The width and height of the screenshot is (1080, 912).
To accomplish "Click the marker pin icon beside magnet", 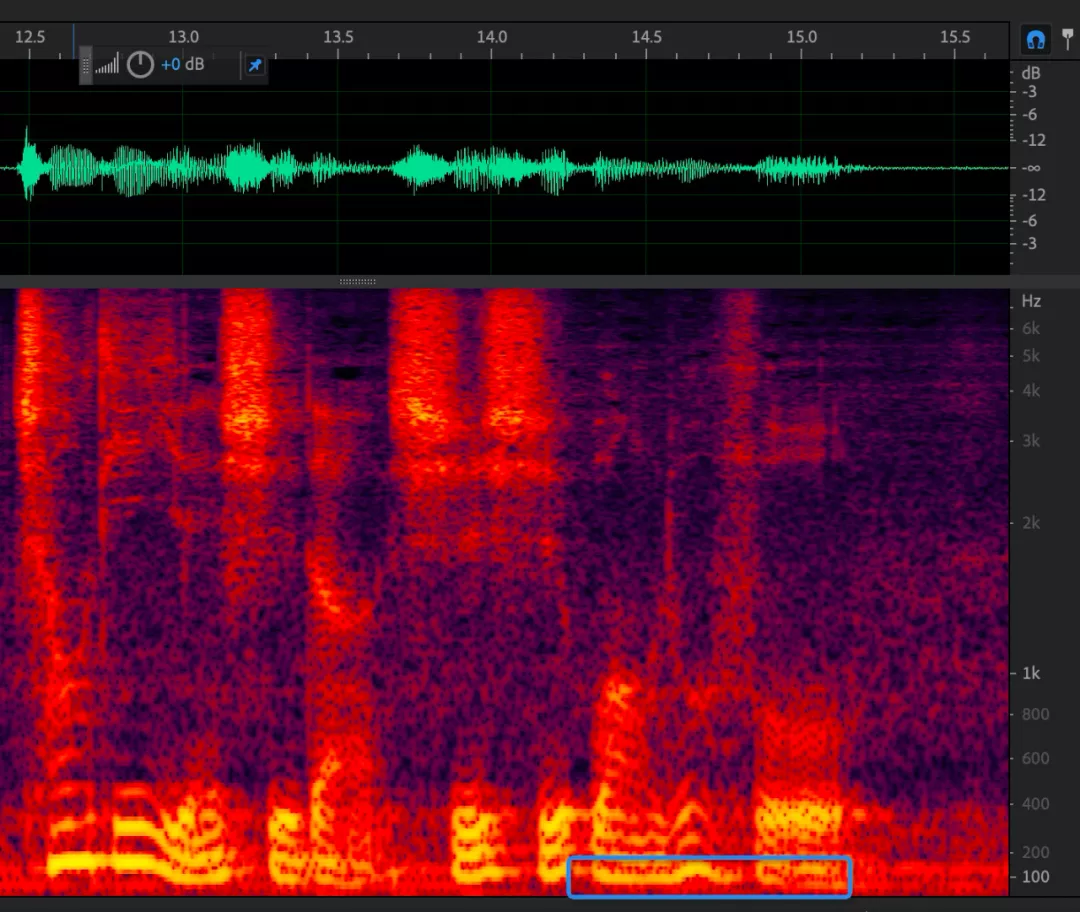I will (x=1068, y=39).
